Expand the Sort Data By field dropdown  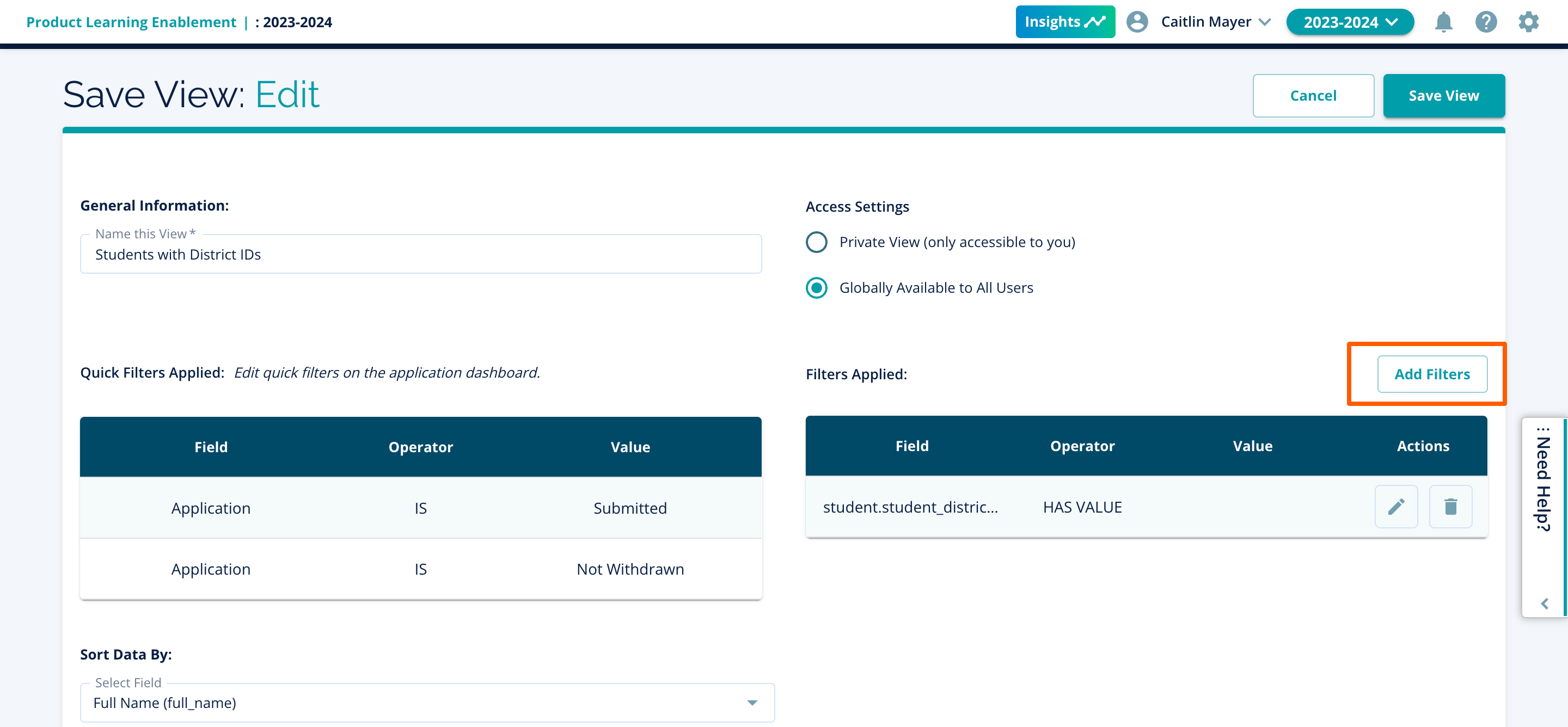(x=752, y=703)
